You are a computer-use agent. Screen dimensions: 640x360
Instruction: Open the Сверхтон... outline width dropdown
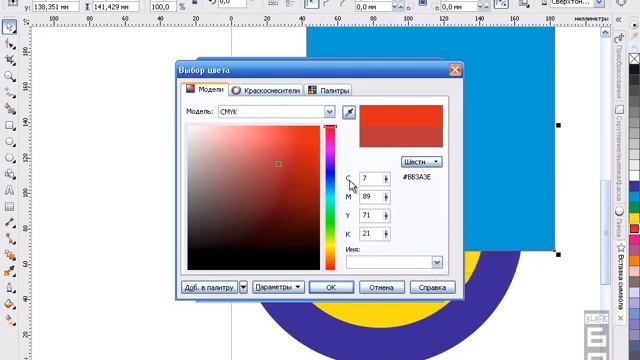[599, 3]
